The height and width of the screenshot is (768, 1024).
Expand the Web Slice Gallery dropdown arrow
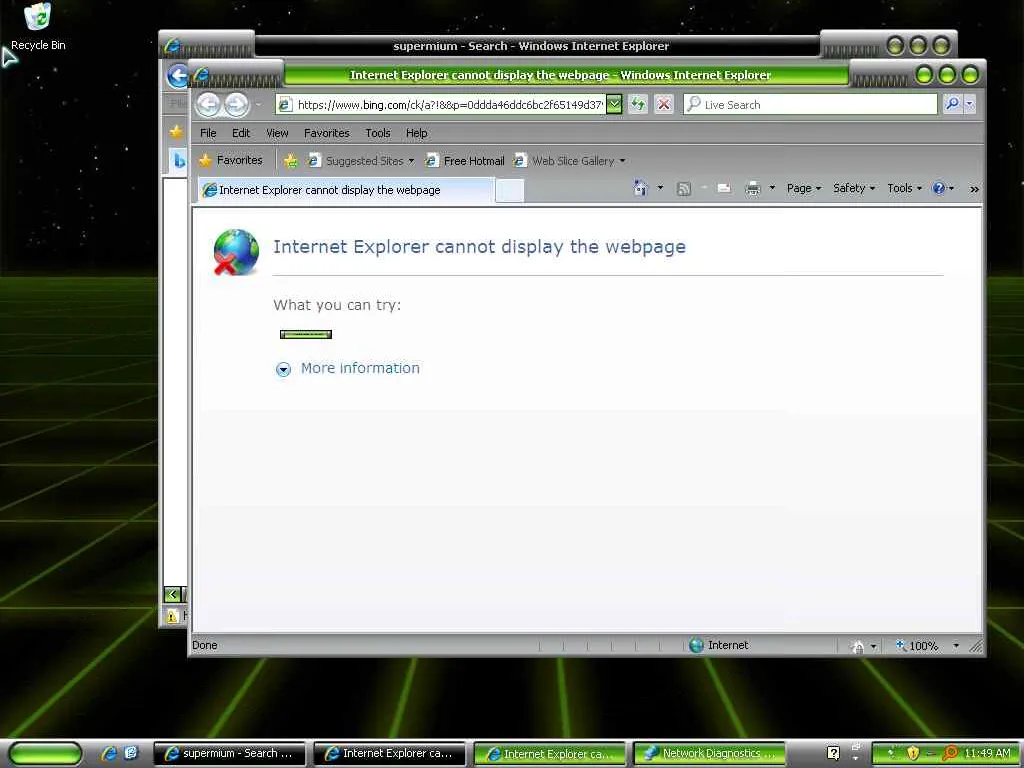[622, 161]
